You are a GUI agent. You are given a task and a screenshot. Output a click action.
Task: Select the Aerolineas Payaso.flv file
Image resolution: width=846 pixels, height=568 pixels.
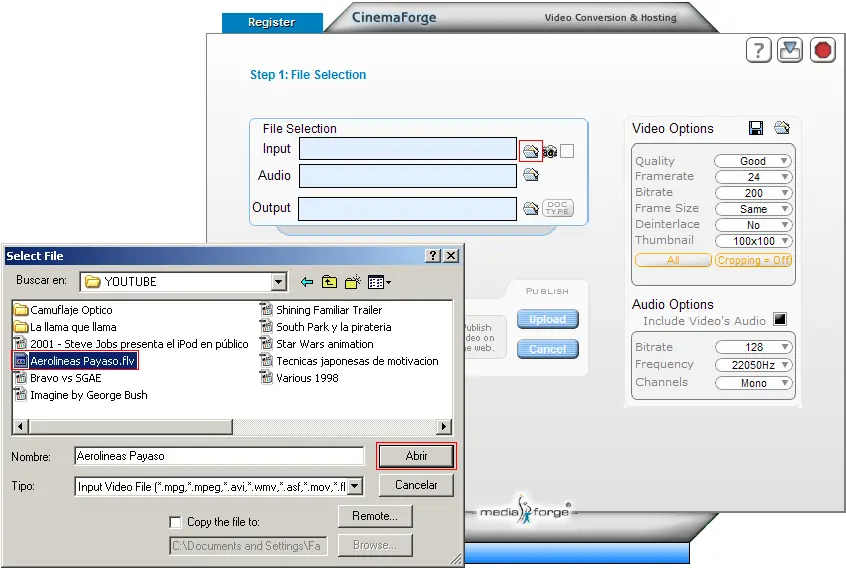(x=75, y=361)
